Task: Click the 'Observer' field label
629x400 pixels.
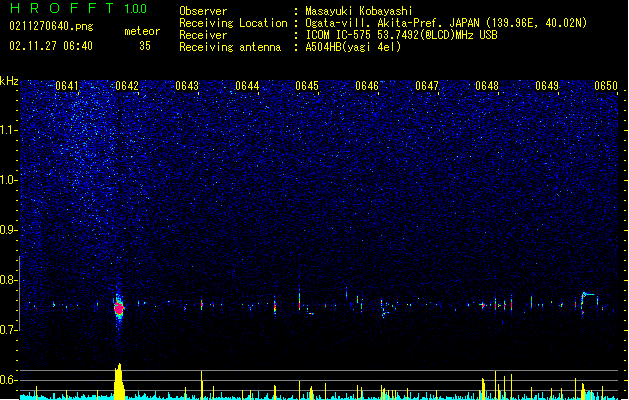Action: 203,11
